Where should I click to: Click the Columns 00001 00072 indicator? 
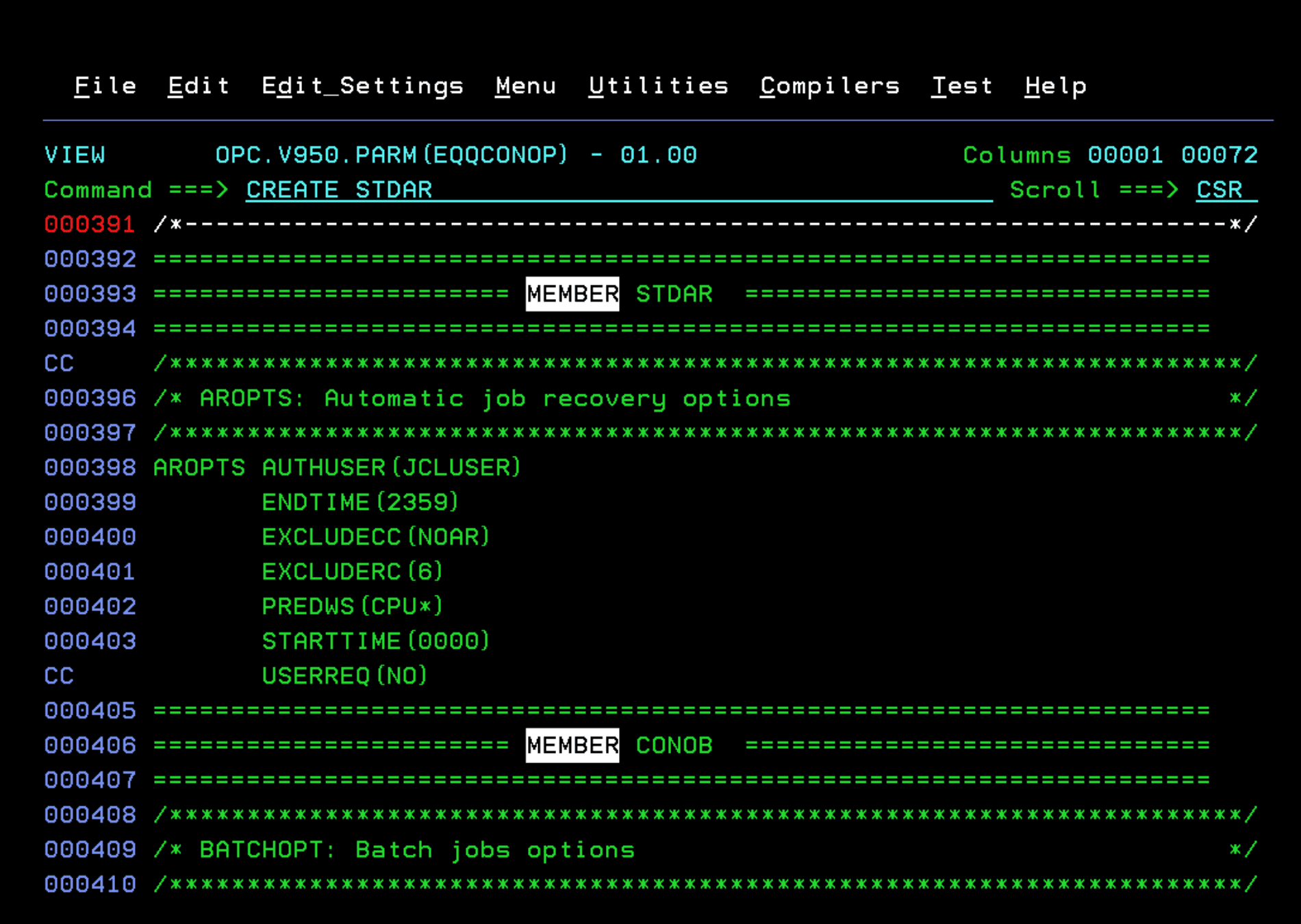[1109, 155]
